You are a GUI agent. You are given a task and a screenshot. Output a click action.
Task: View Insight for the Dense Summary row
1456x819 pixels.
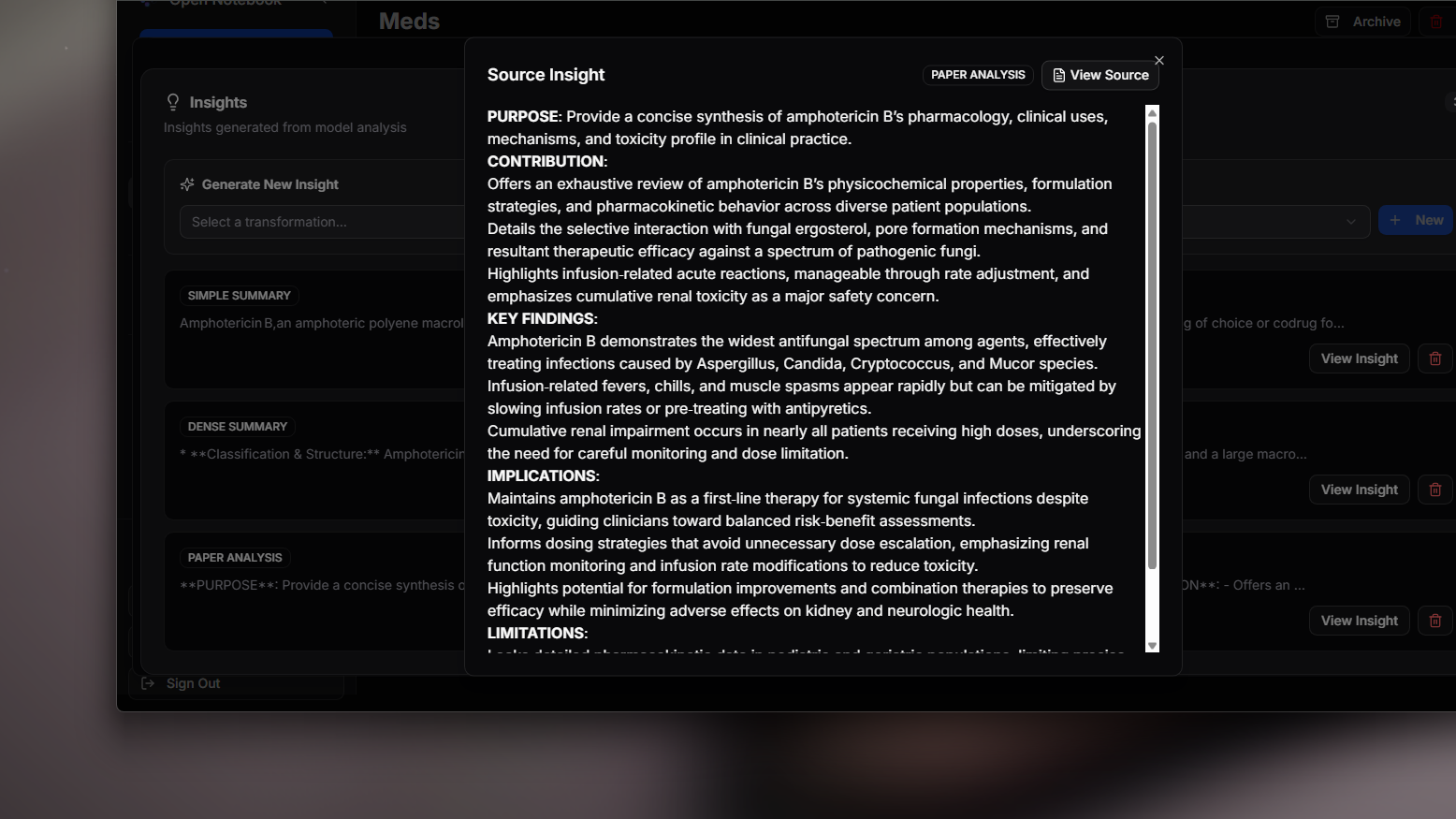tap(1360, 490)
